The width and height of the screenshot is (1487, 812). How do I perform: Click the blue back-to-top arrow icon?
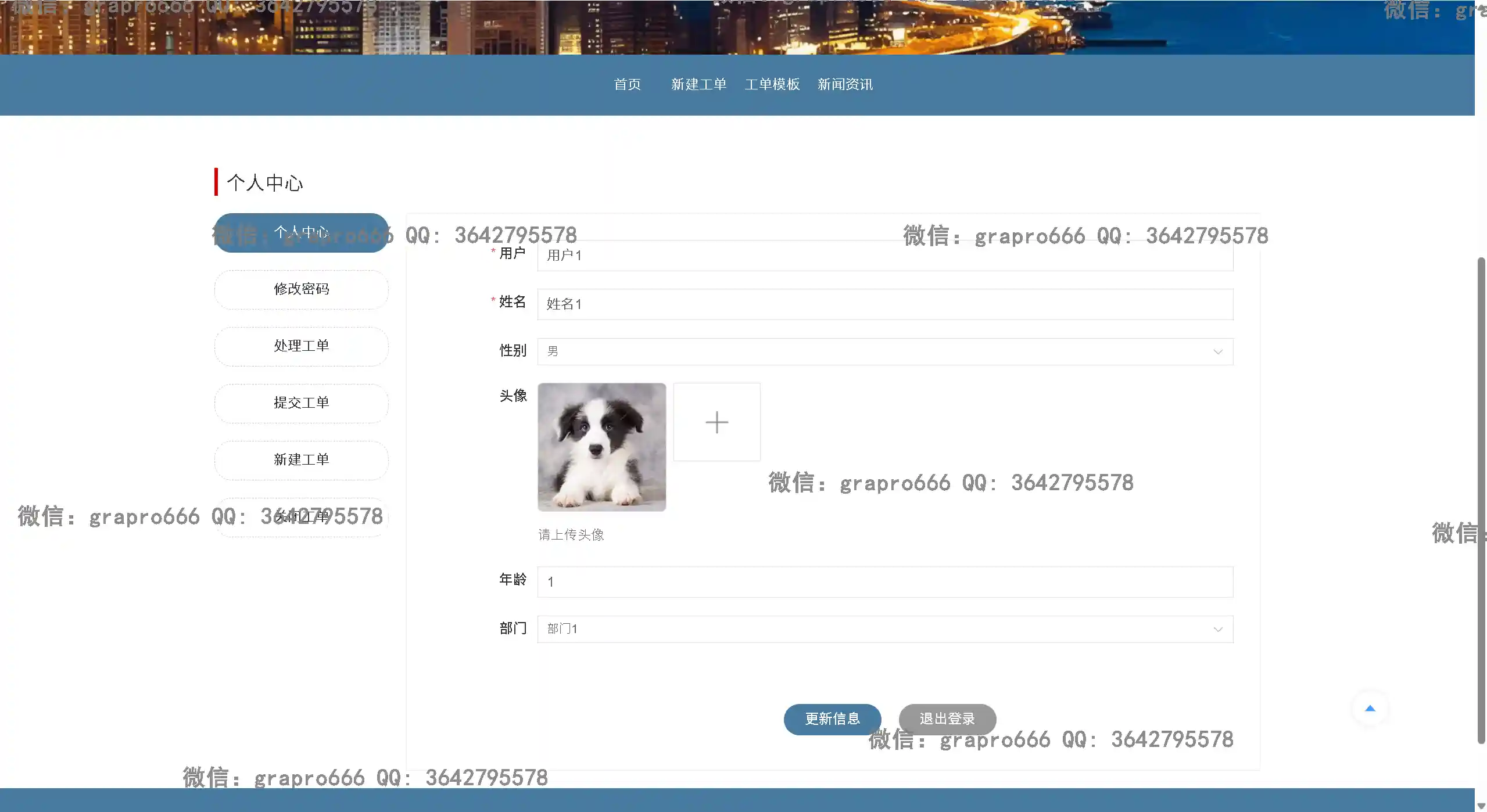pyautogui.click(x=1370, y=709)
